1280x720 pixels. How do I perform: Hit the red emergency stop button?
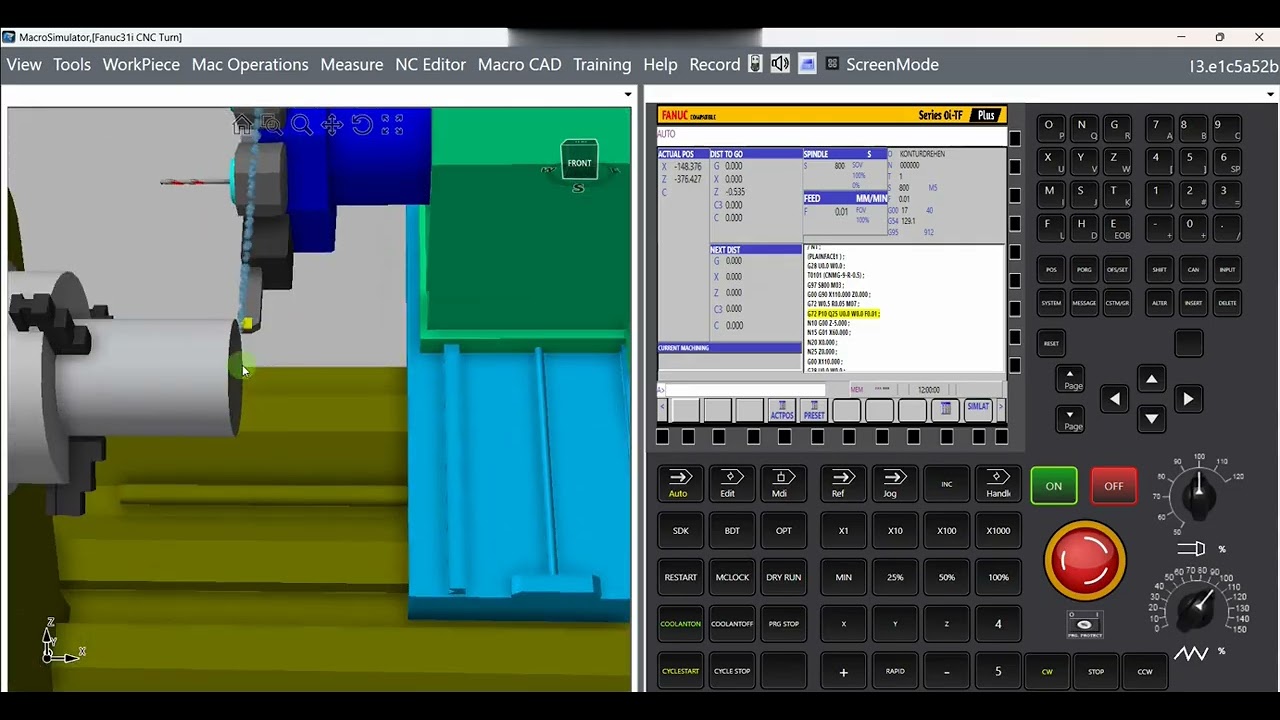coord(1085,560)
